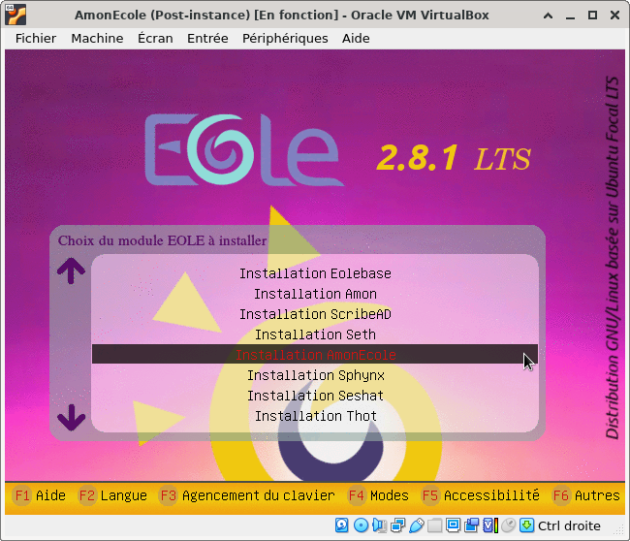Screen dimensions: 630x541
Task: Click the green arrow host key icon
Action: [x=527, y=525]
